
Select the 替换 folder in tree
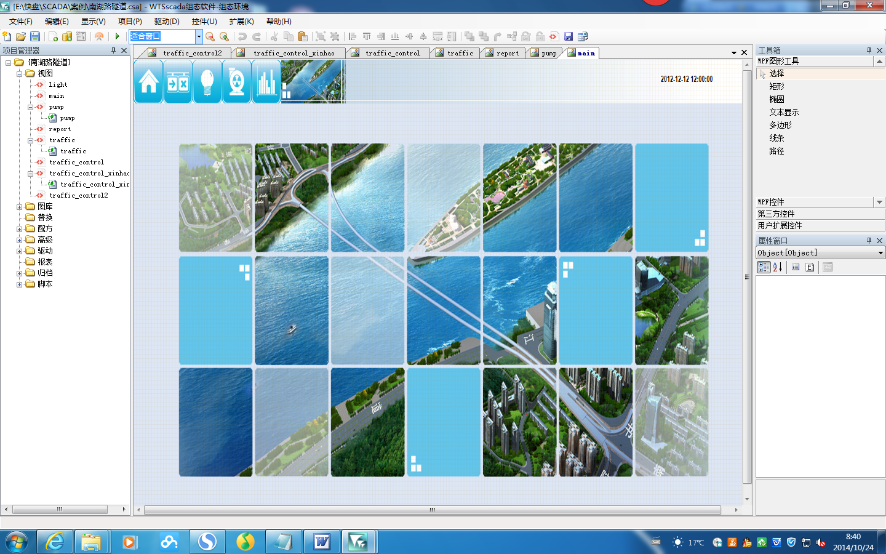pos(45,217)
